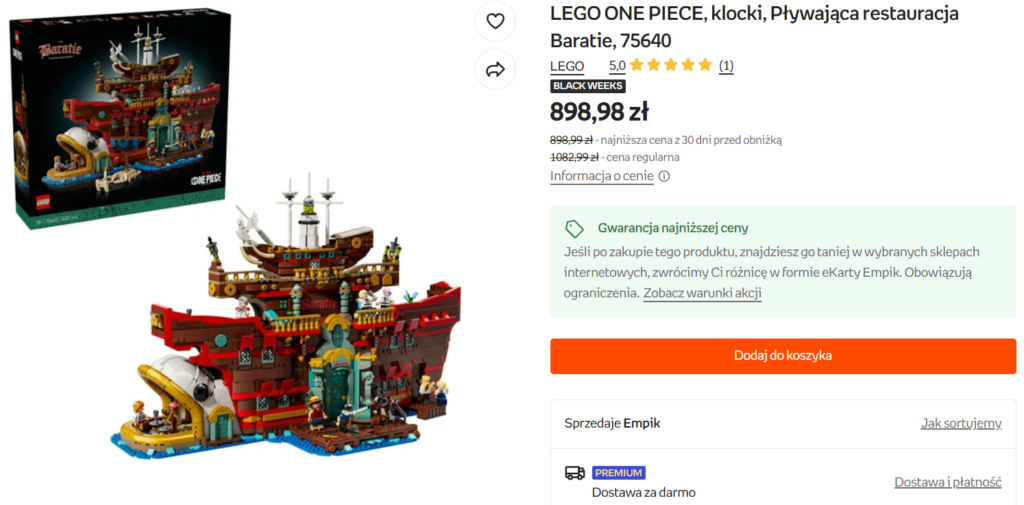Image resolution: width=1024 pixels, height=505 pixels.
Task: Add product to wishlist with heart icon
Action: (x=495, y=21)
